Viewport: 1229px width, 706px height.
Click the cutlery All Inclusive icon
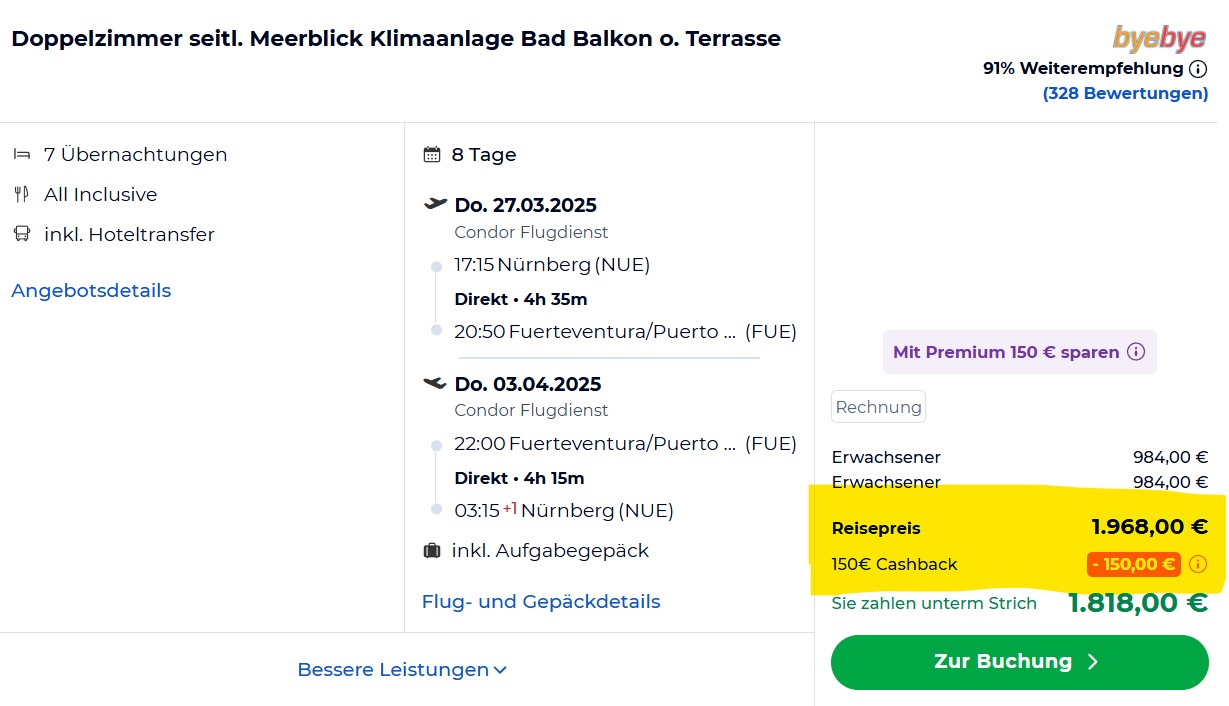click(22, 195)
